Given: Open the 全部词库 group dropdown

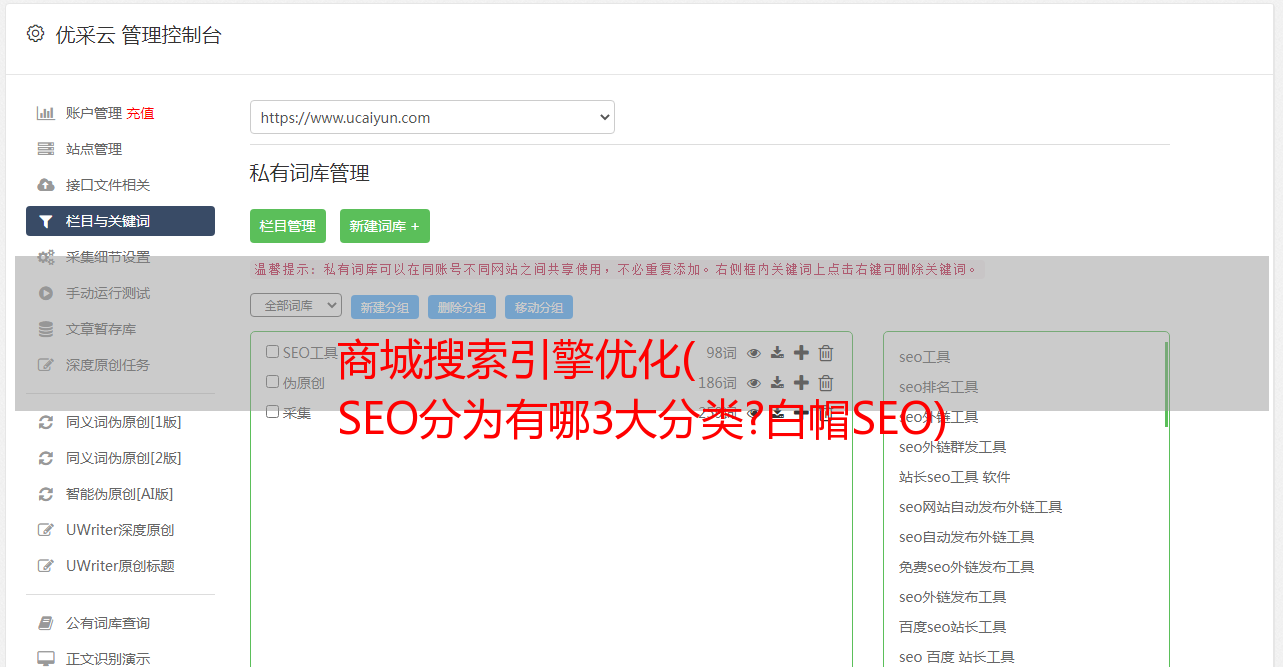Looking at the screenshot, I should (x=296, y=305).
